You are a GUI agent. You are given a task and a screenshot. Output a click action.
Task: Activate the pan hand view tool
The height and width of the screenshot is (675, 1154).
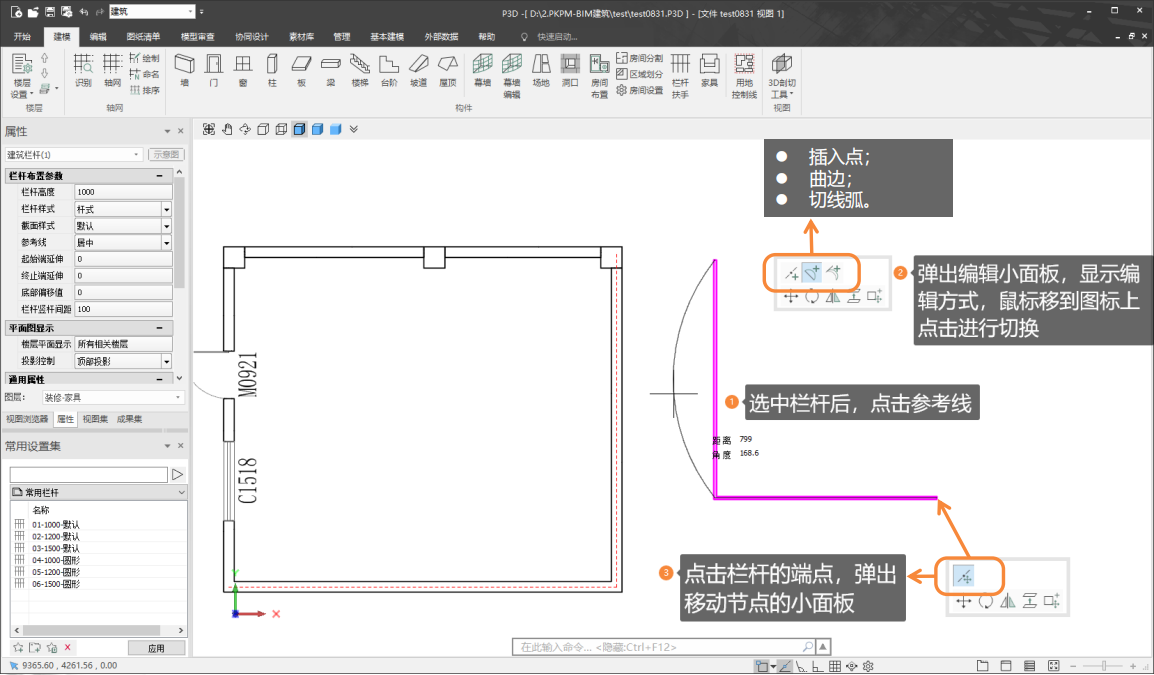[x=226, y=129]
